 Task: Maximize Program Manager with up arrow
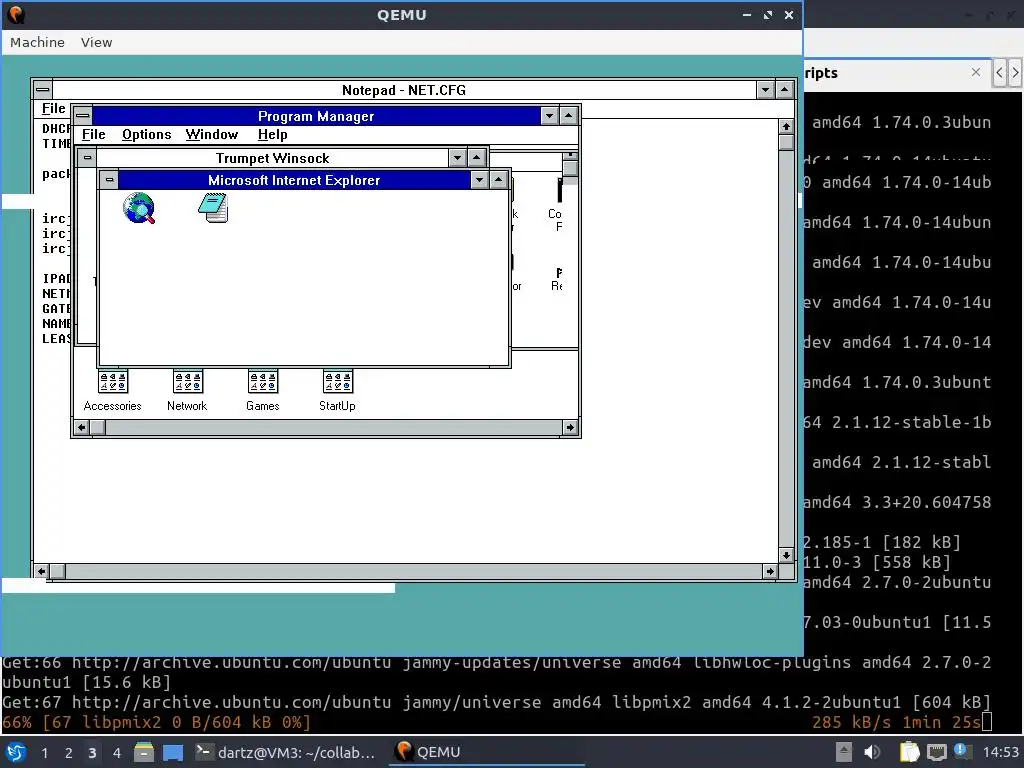point(569,116)
